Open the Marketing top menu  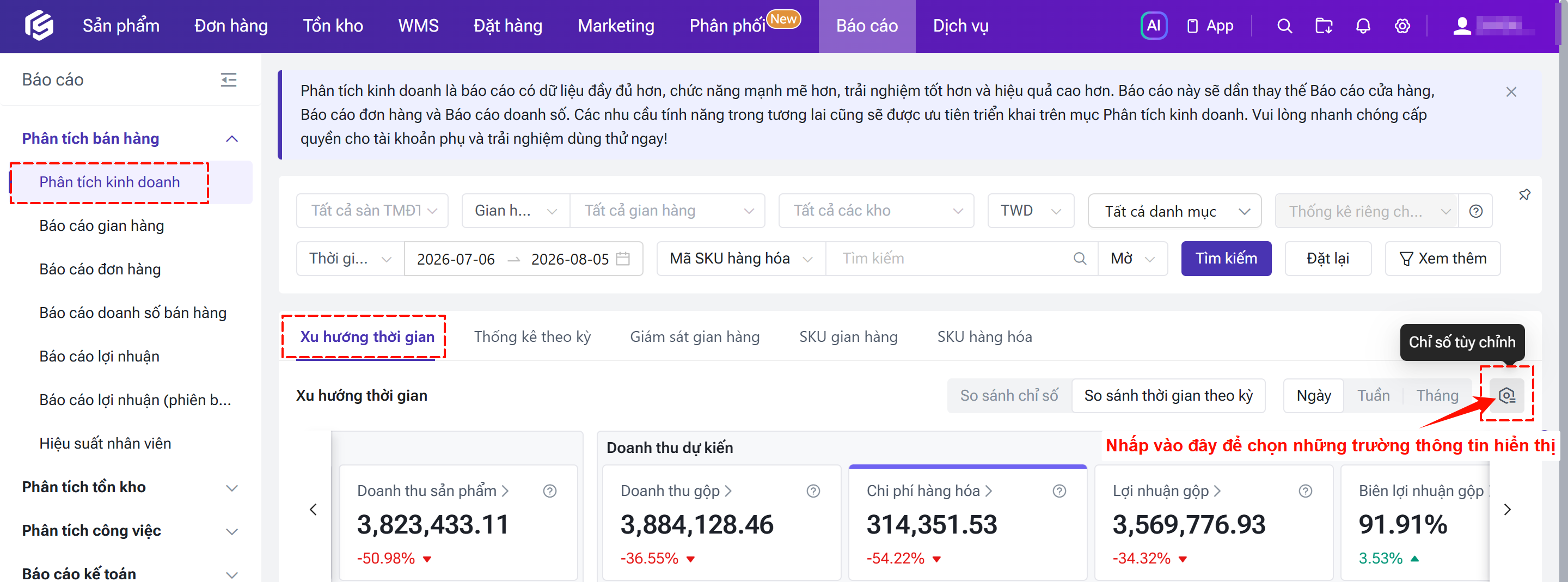tap(616, 26)
